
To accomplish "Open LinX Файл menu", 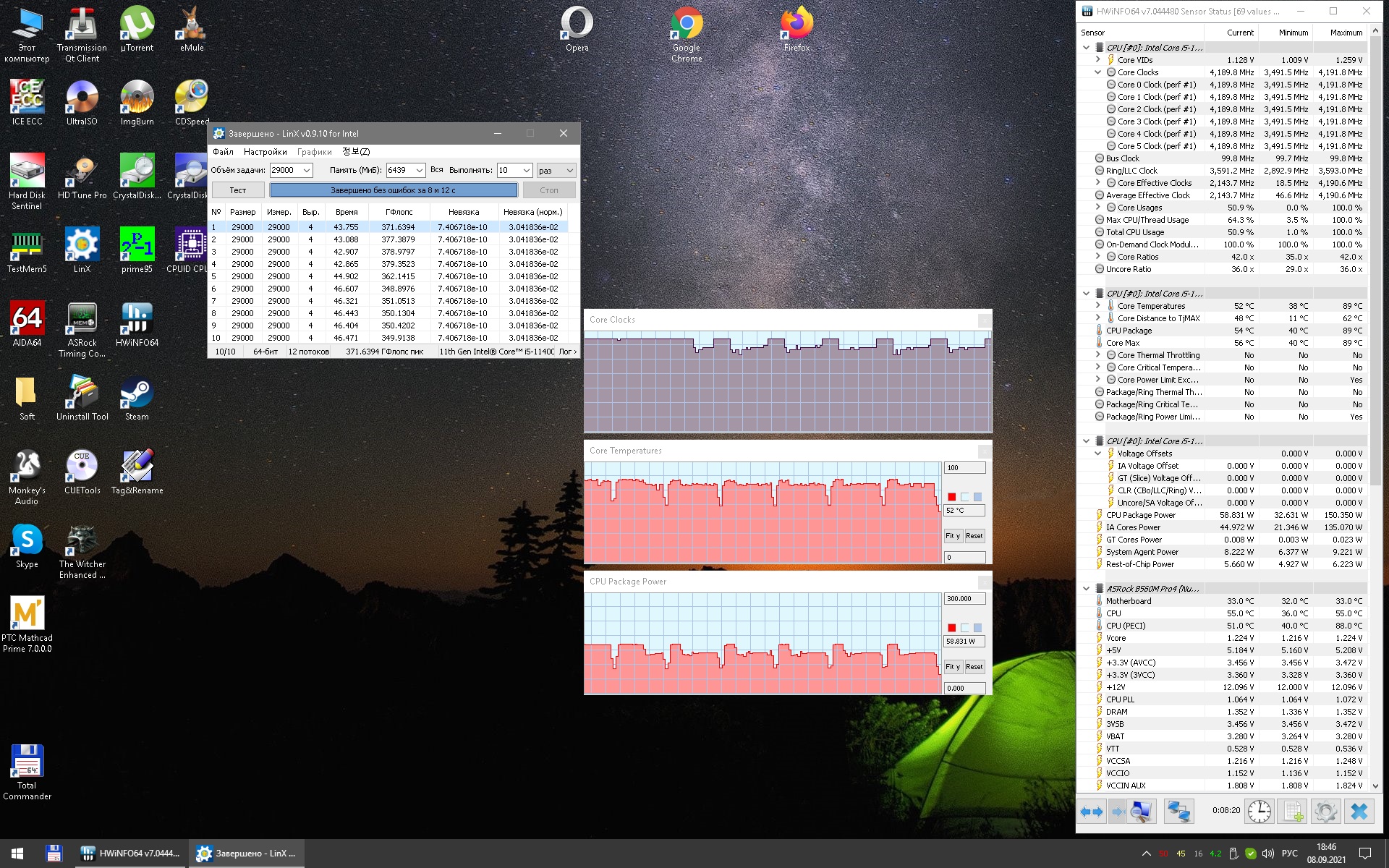I will (x=223, y=152).
